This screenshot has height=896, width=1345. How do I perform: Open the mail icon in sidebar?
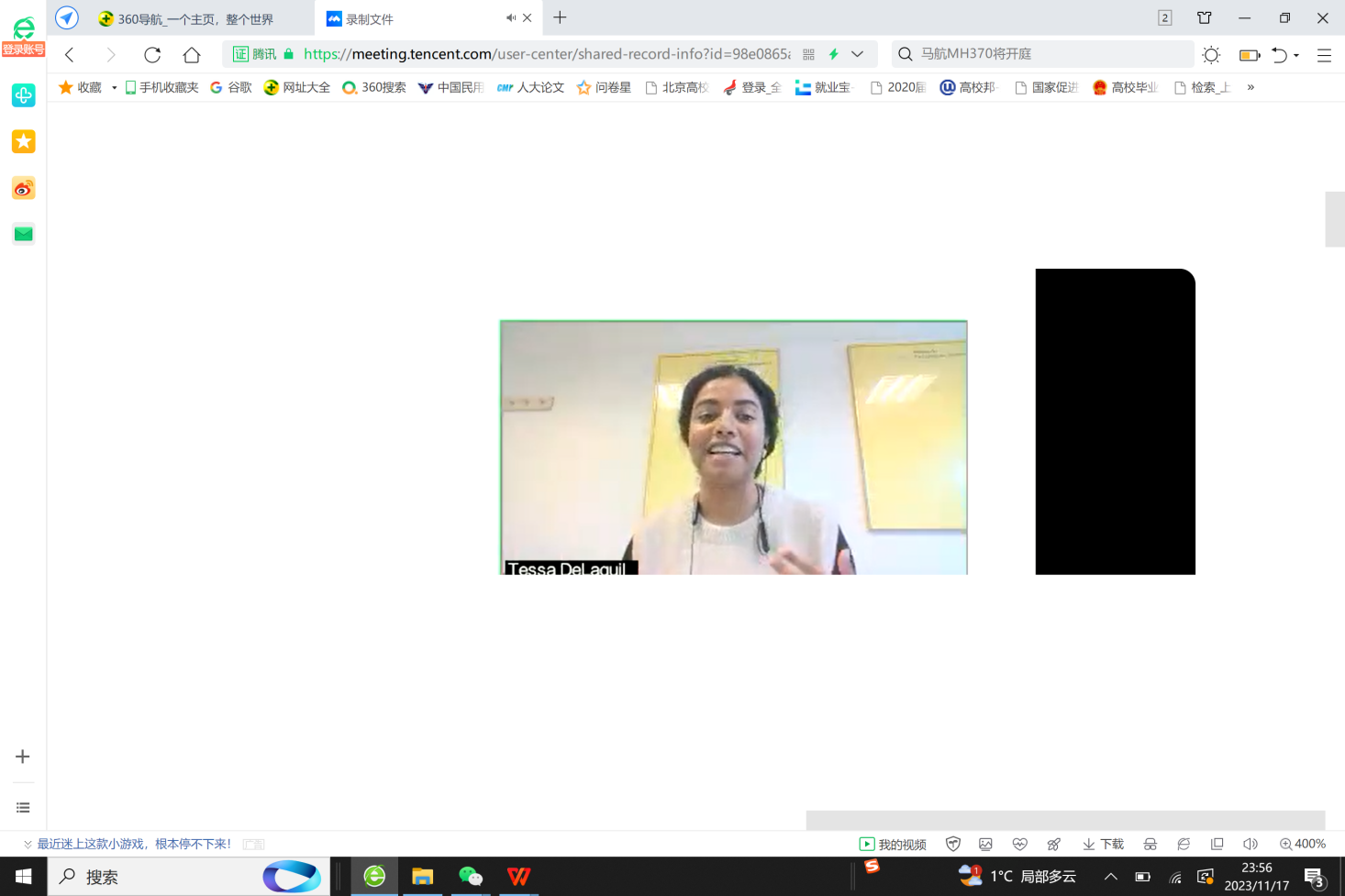(x=23, y=235)
